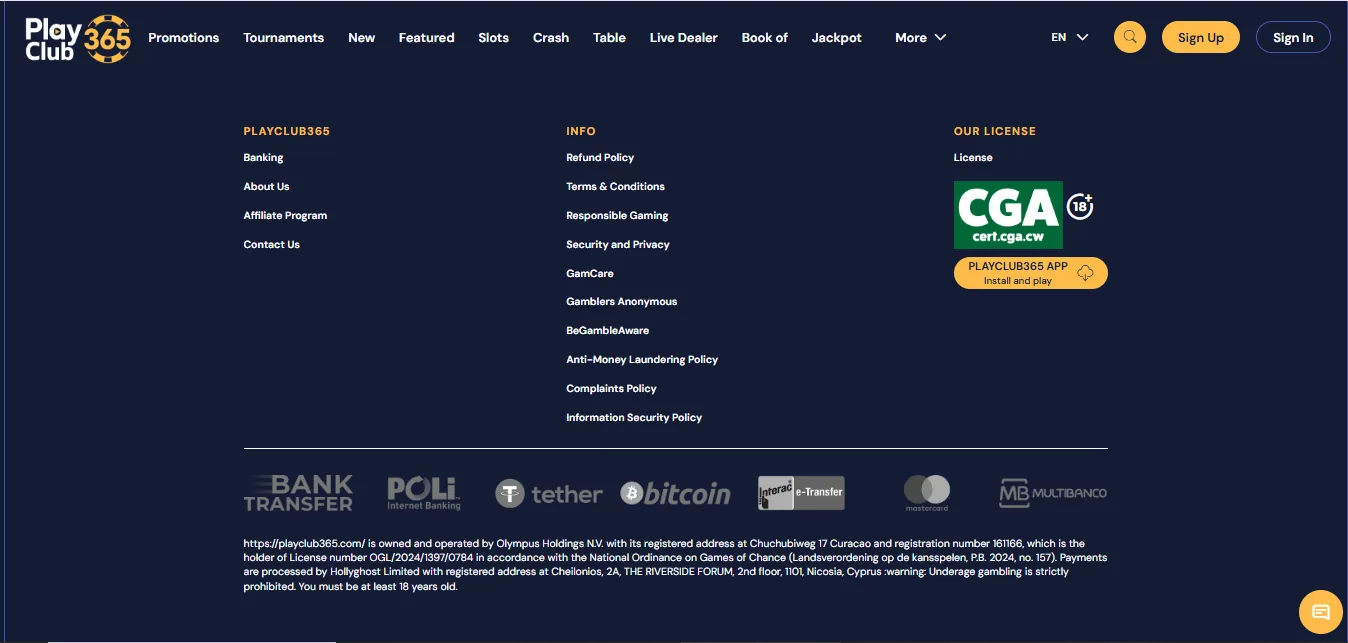Go to Tournaments section
Viewport: 1348px width, 643px height.
284,38
